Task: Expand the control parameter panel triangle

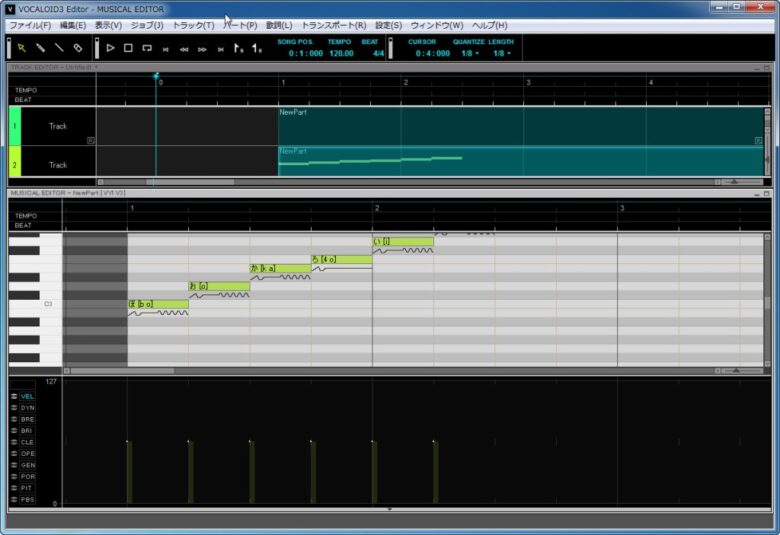Action: (390, 509)
